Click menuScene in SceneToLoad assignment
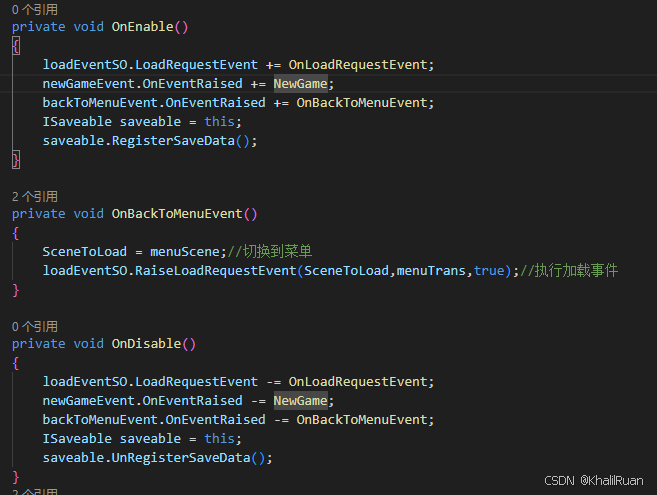Viewport: 657px width, 495px height. coord(185,251)
